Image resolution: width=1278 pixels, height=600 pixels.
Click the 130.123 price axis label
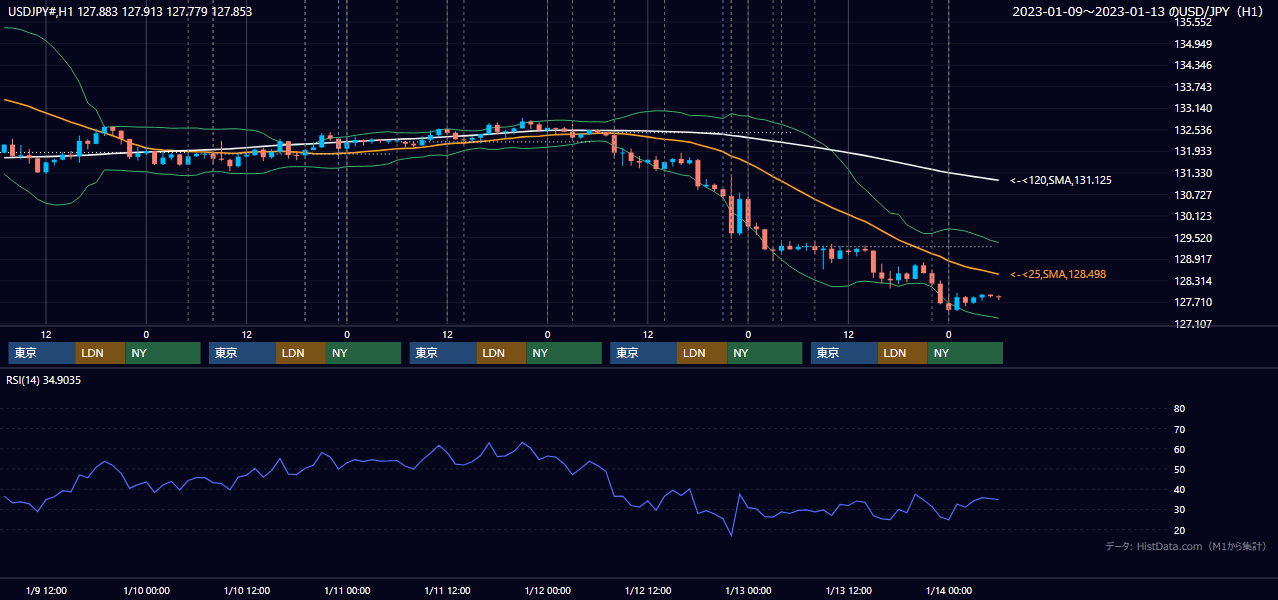coord(1193,216)
